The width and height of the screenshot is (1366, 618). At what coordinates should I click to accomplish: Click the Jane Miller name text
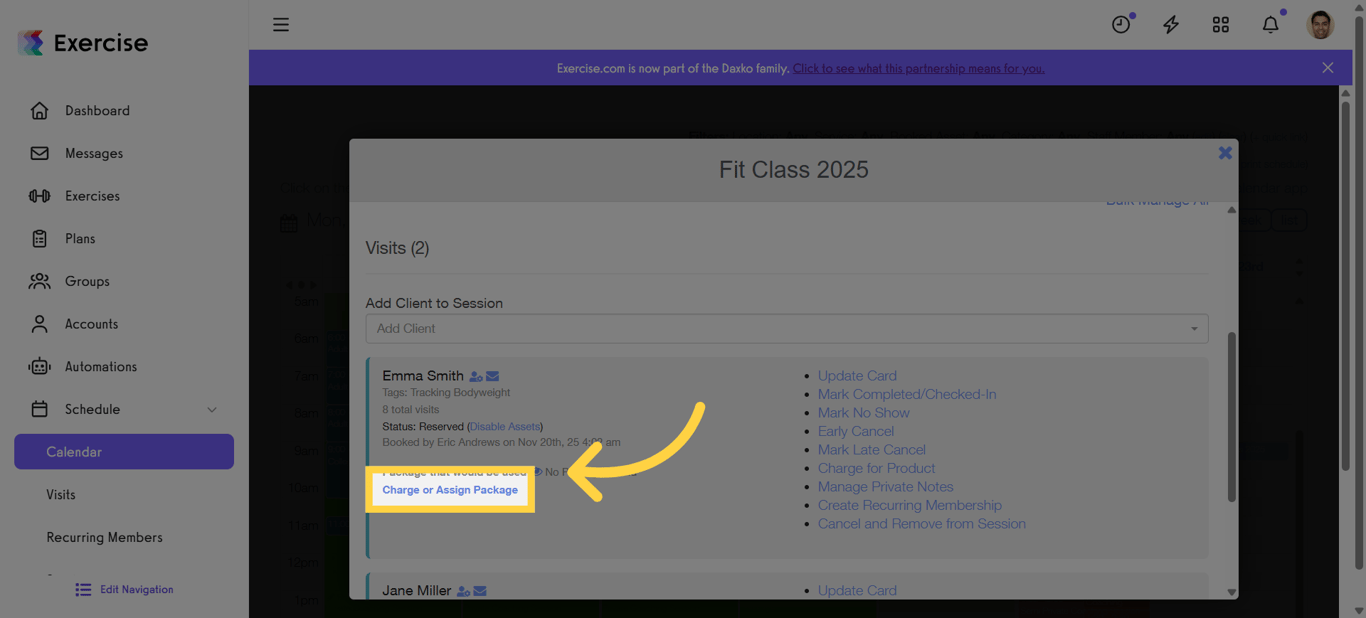point(416,591)
